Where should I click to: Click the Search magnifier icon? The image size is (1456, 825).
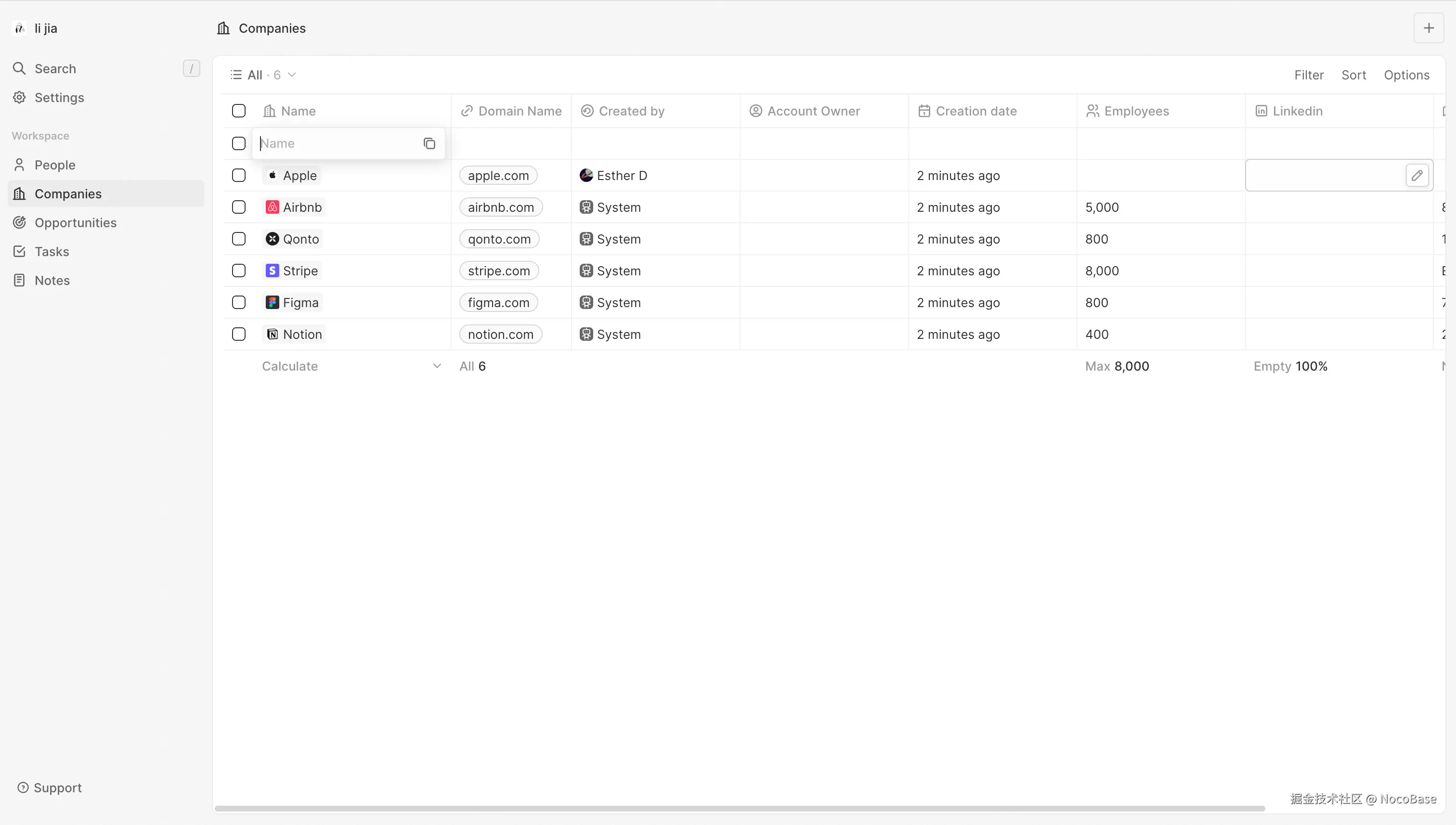point(19,68)
